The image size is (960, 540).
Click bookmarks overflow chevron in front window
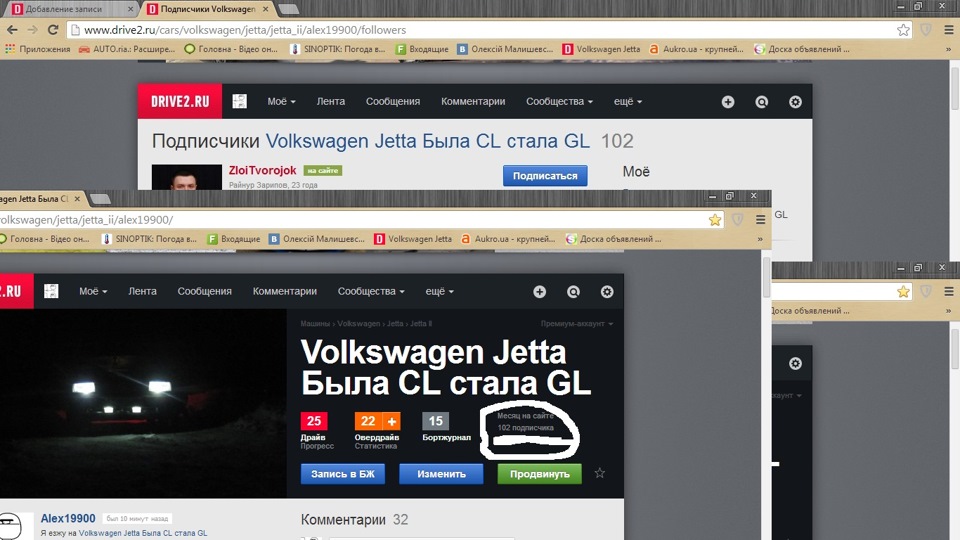tap(760, 239)
